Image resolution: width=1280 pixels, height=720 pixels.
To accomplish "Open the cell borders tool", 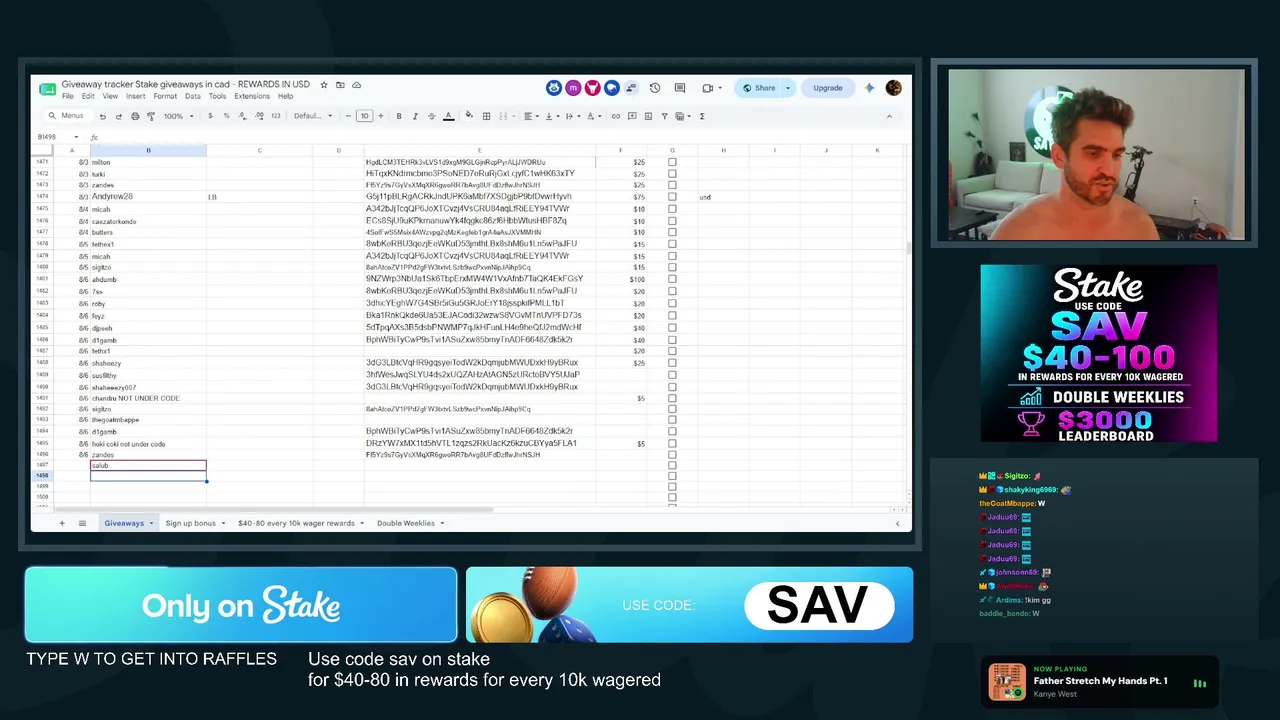I will [x=486, y=116].
